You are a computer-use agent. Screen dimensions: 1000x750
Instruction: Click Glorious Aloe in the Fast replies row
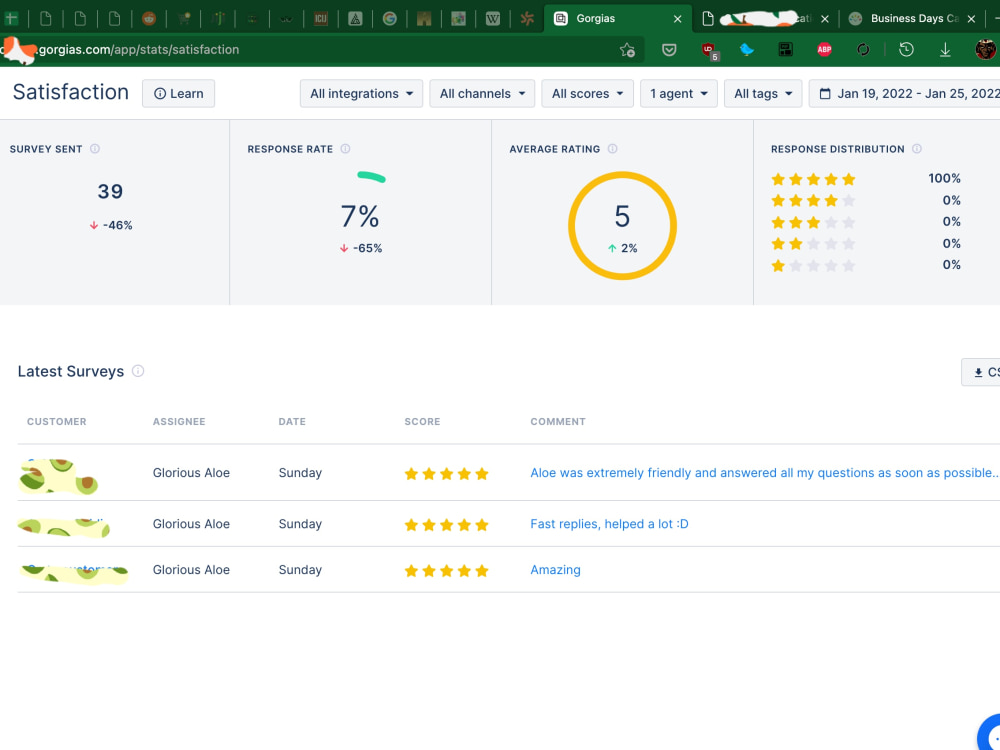coord(191,524)
